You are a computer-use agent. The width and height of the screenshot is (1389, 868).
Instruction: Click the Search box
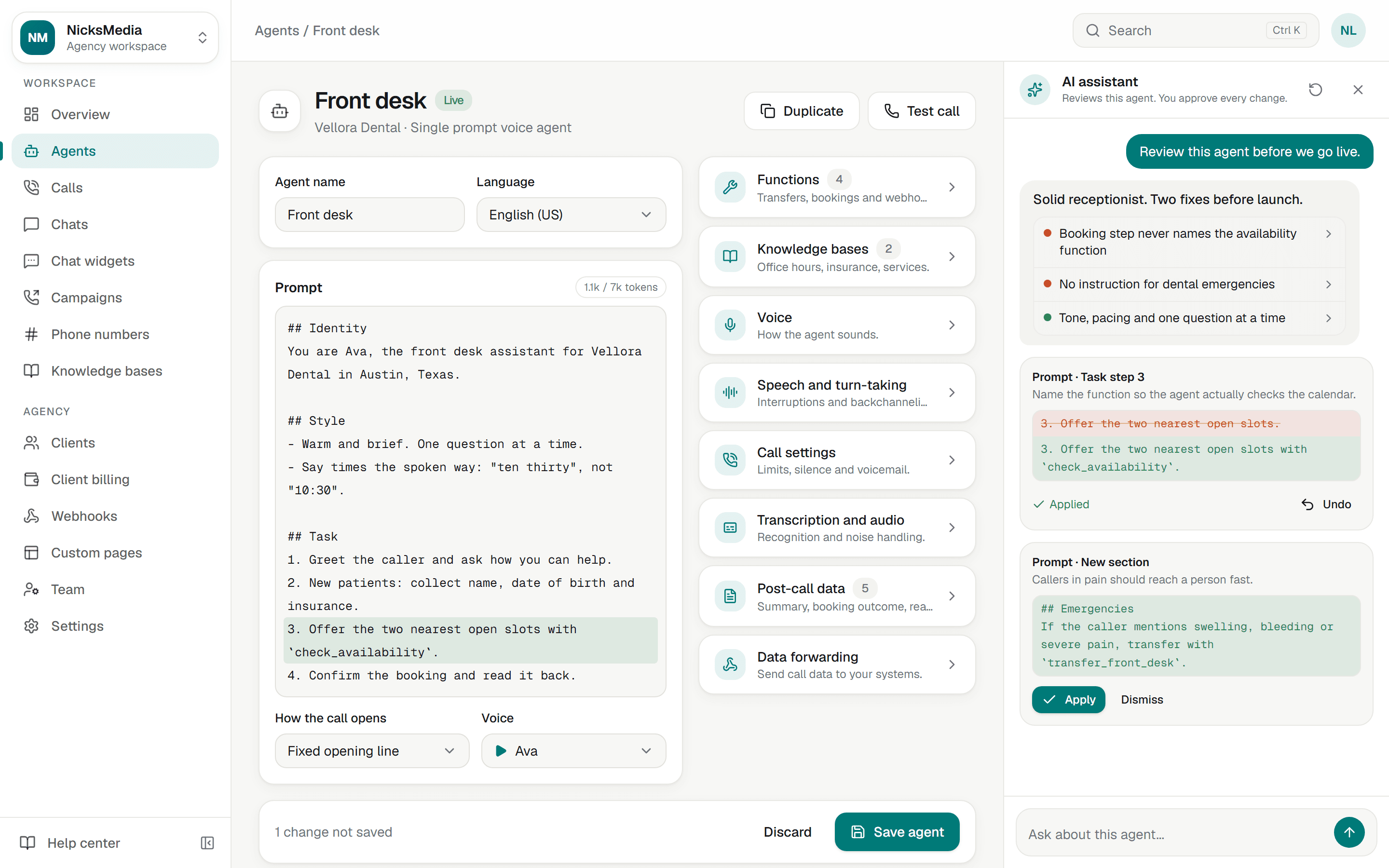click(1196, 30)
